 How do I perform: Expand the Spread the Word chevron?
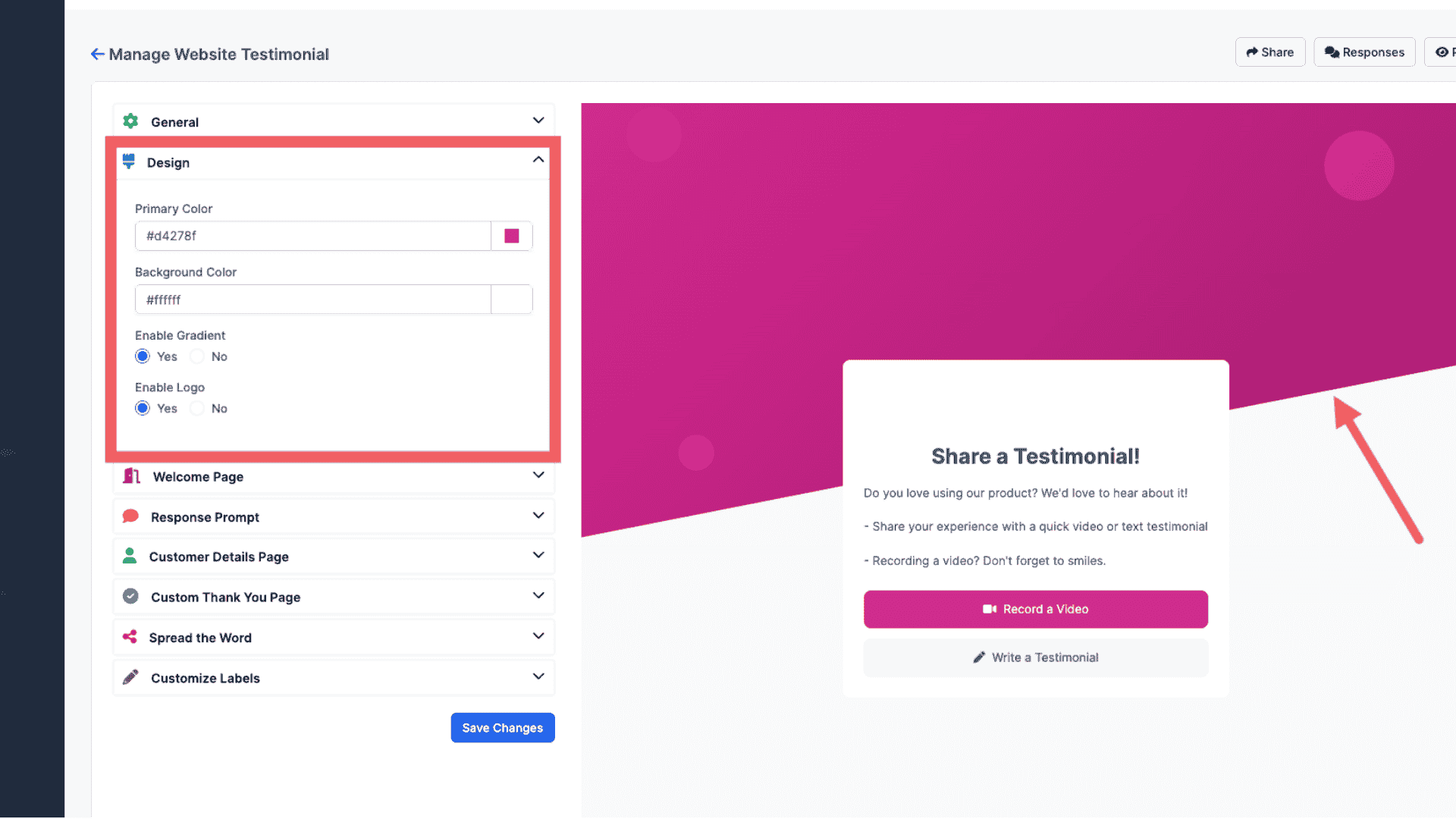pyautogui.click(x=538, y=636)
